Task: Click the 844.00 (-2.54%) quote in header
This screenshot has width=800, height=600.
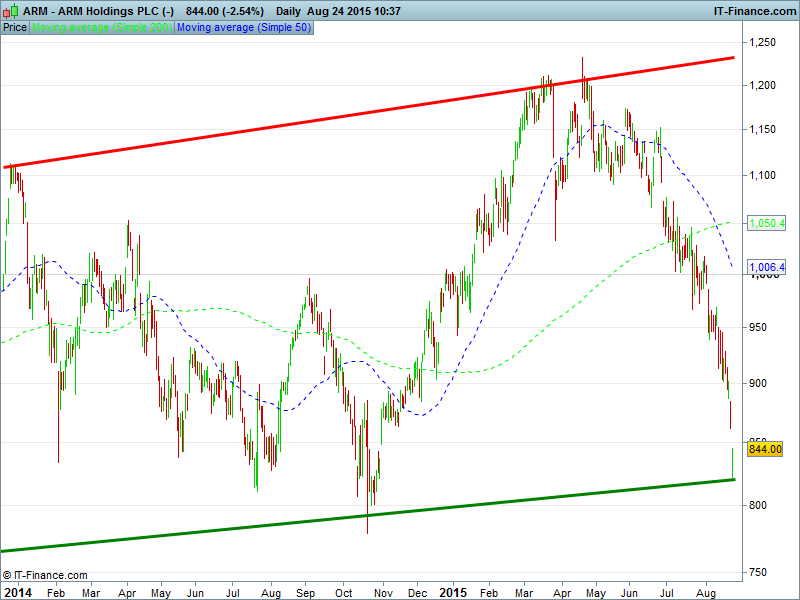Action: point(225,11)
